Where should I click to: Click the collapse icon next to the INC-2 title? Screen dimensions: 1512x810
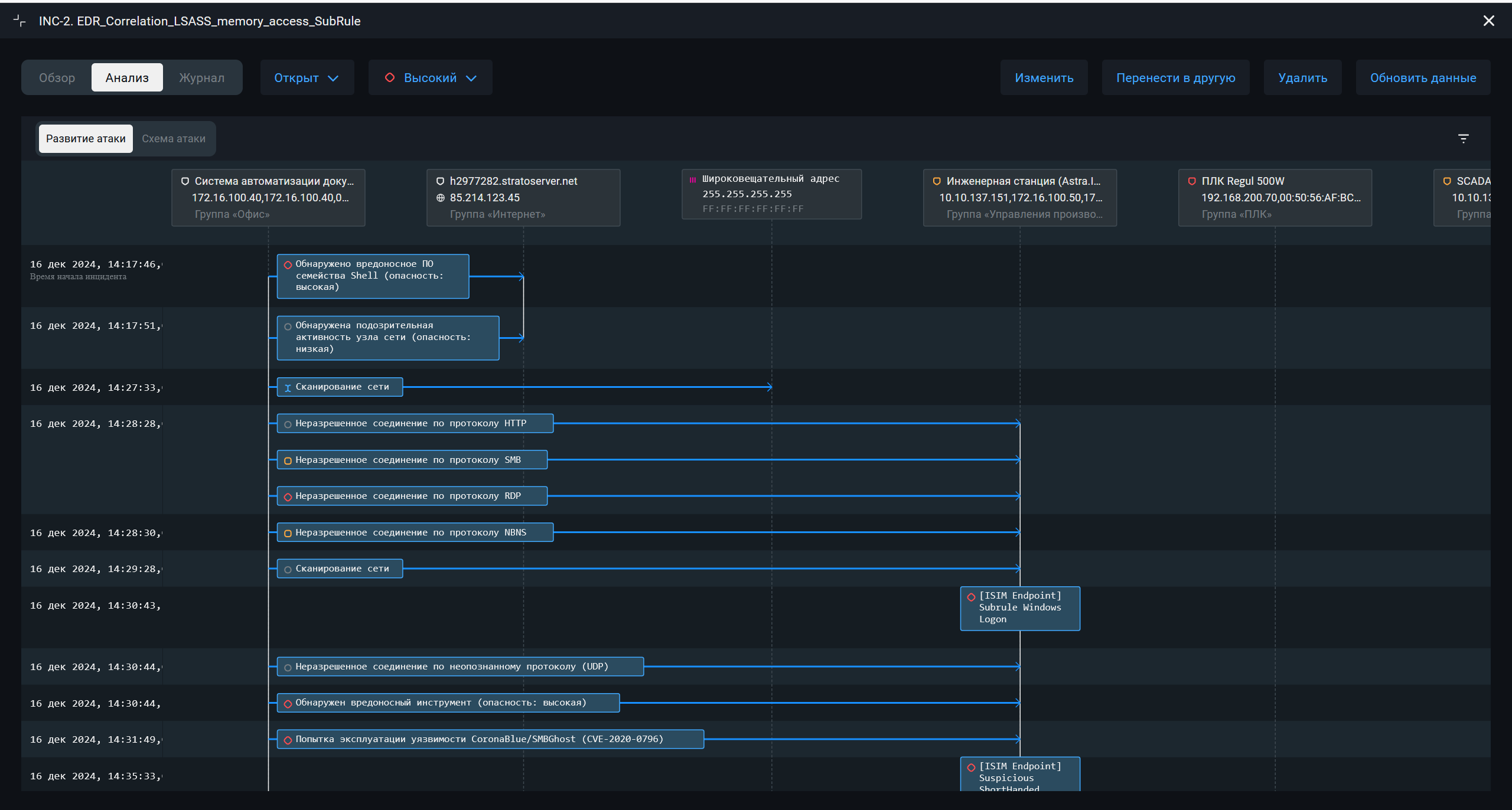tap(19, 21)
